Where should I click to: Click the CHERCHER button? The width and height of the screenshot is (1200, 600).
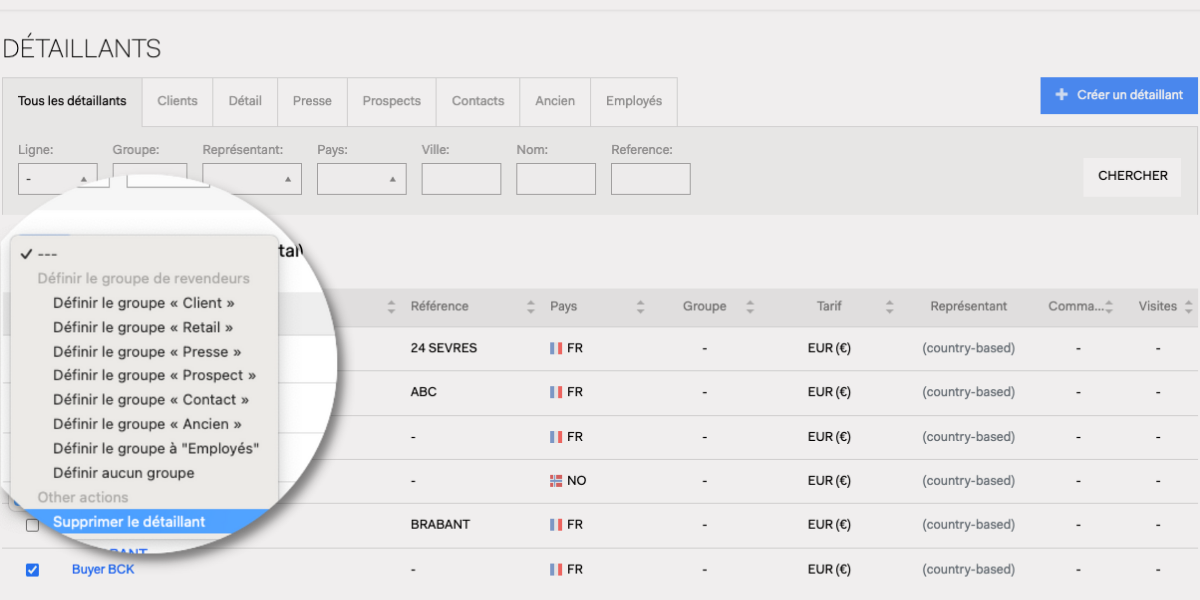[x=1133, y=176]
